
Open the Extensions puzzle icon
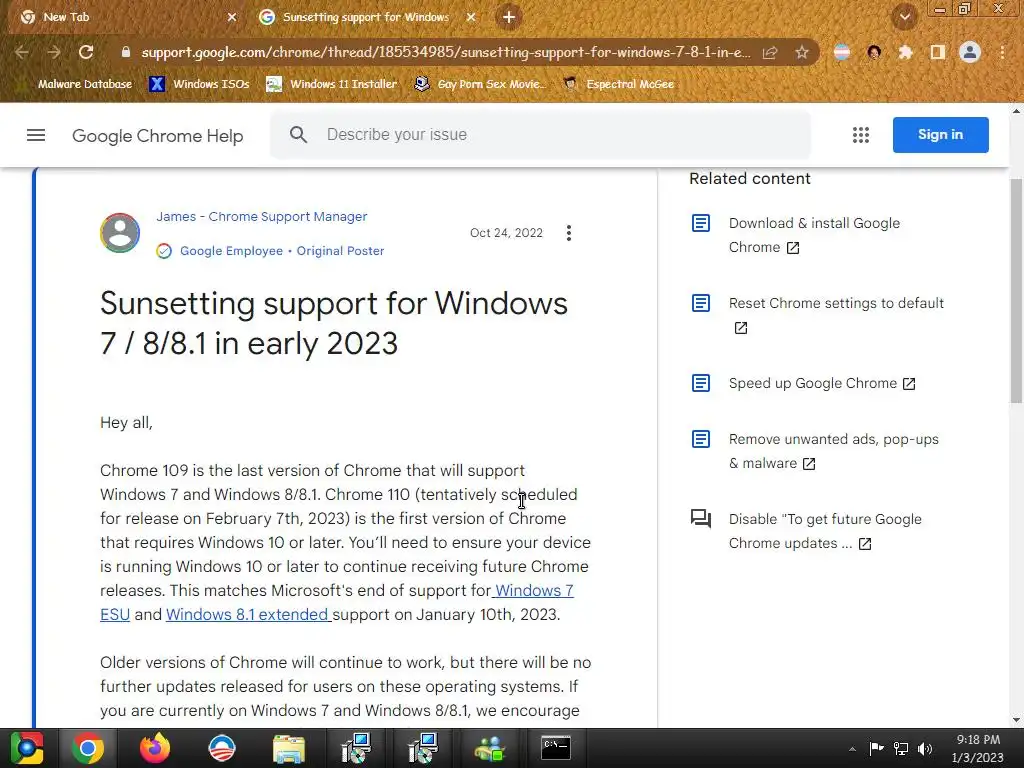[x=905, y=52]
